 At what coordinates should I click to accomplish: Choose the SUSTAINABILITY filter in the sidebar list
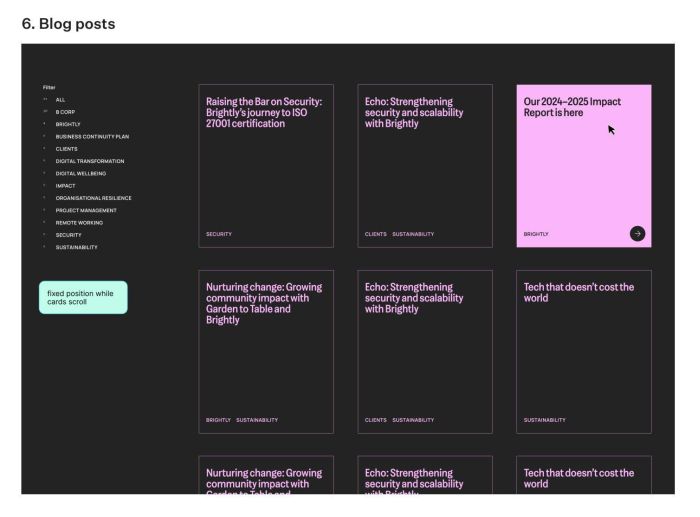pos(76,247)
